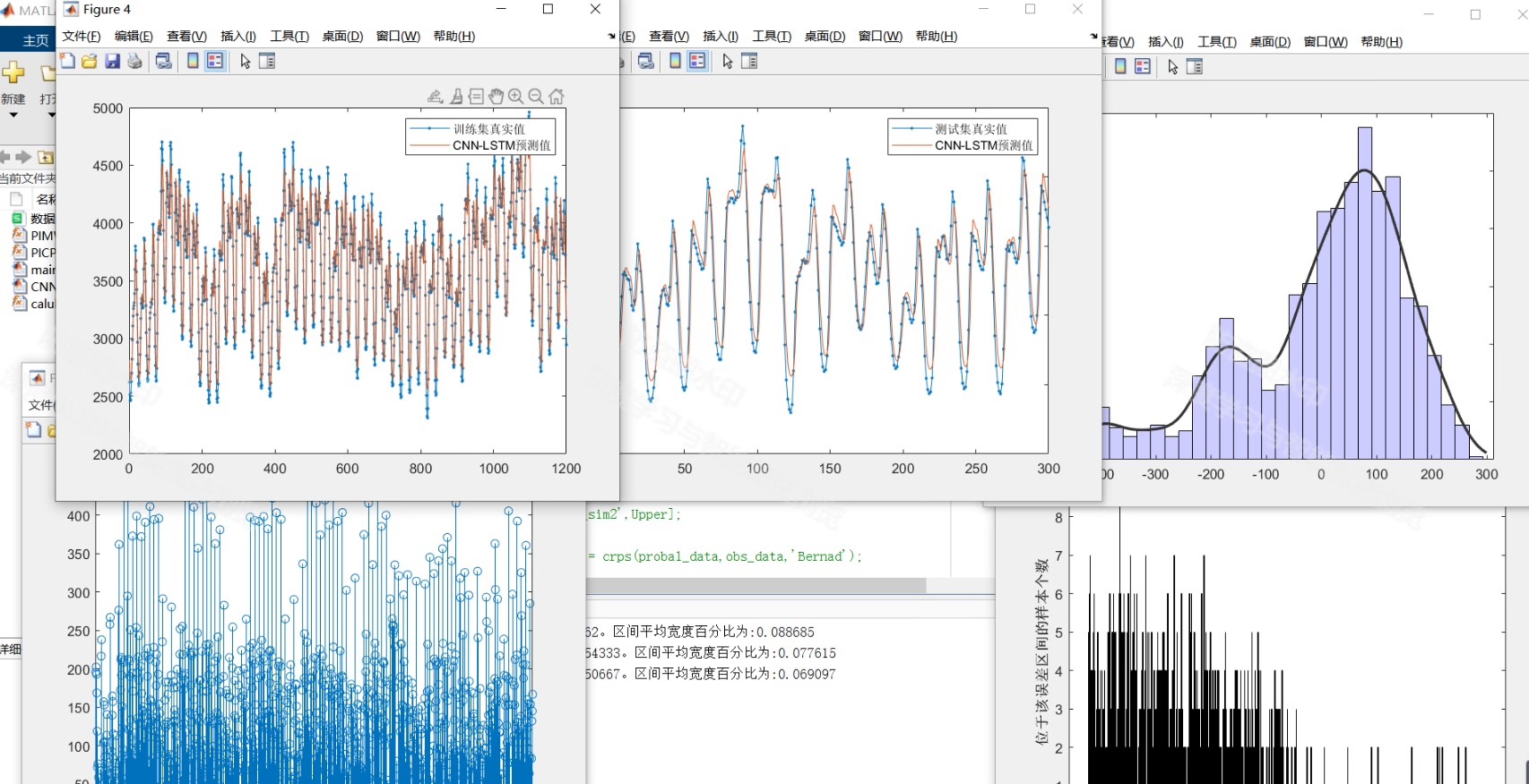The width and height of the screenshot is (1529, 784).
Task: Navigate forward in MATLAB current folder bar
Action: (23, 157)
